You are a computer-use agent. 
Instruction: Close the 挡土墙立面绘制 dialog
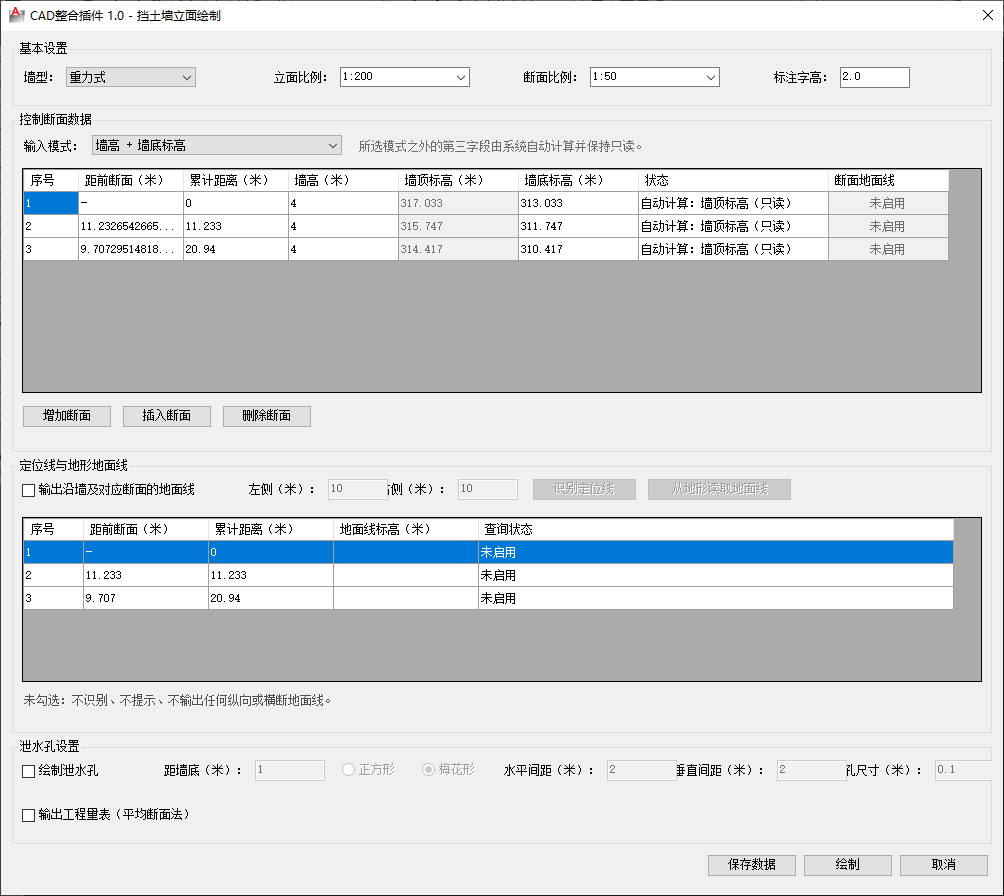click(987, 15)
